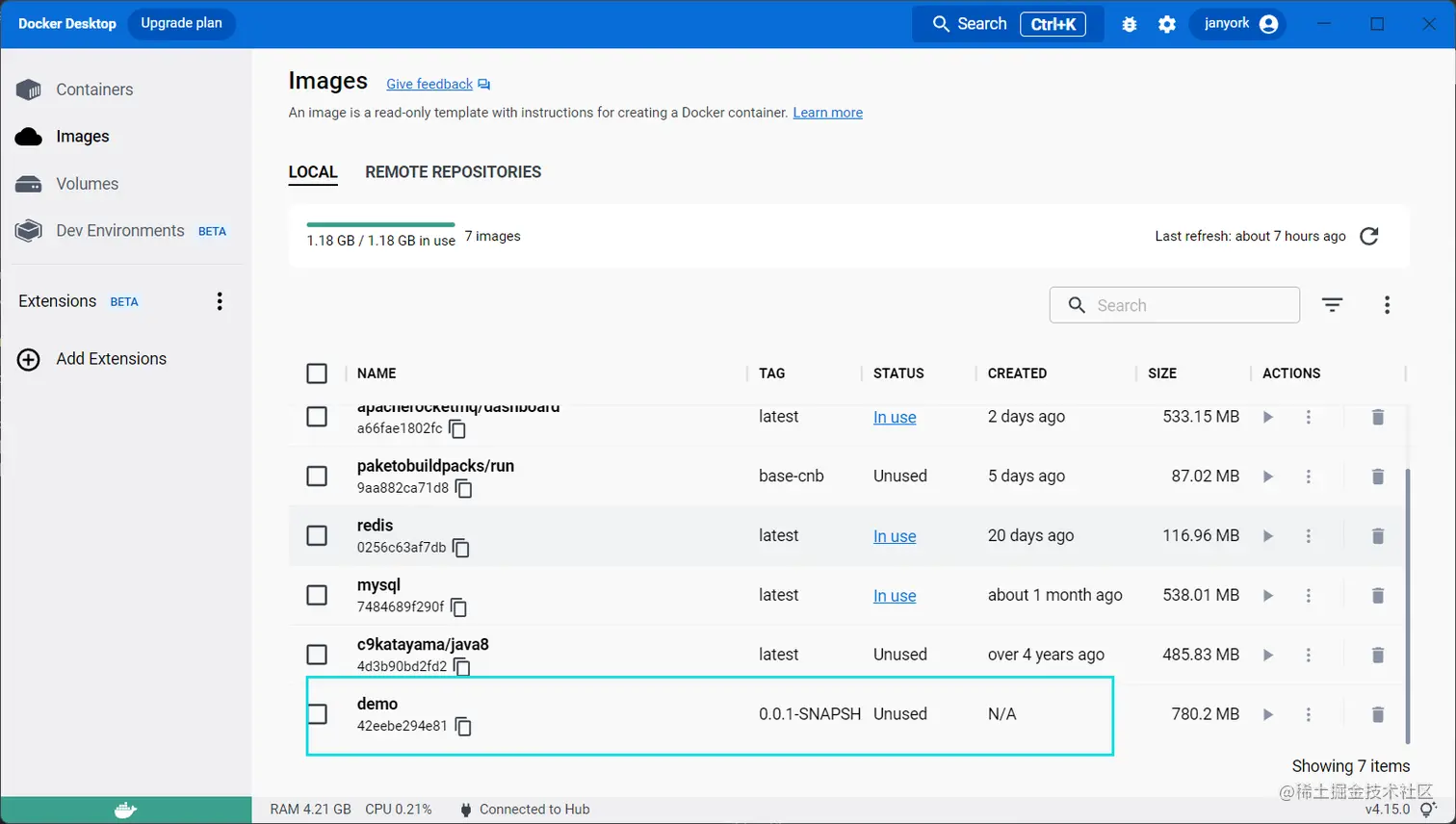This screenshot has width=1456, height=824.
Task: Open Docker Desktop settings gear
Action: pos(1167,24)
